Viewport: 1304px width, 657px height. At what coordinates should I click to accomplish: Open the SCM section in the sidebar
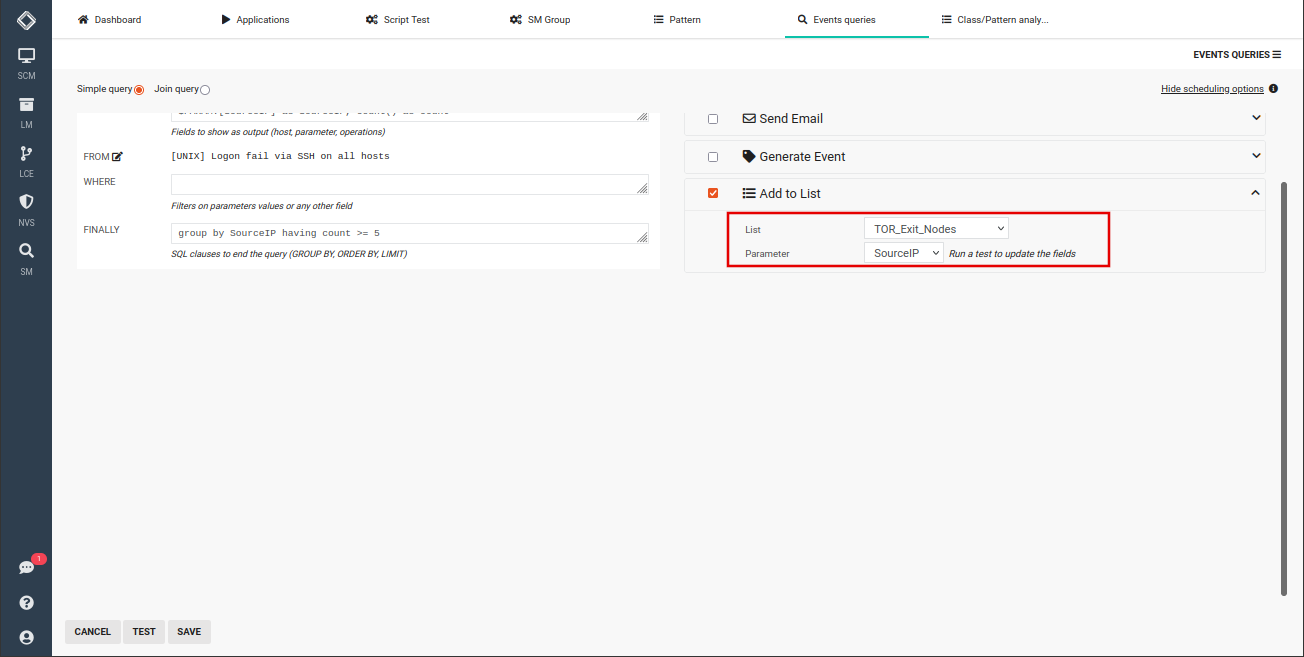tap(26, 60)
